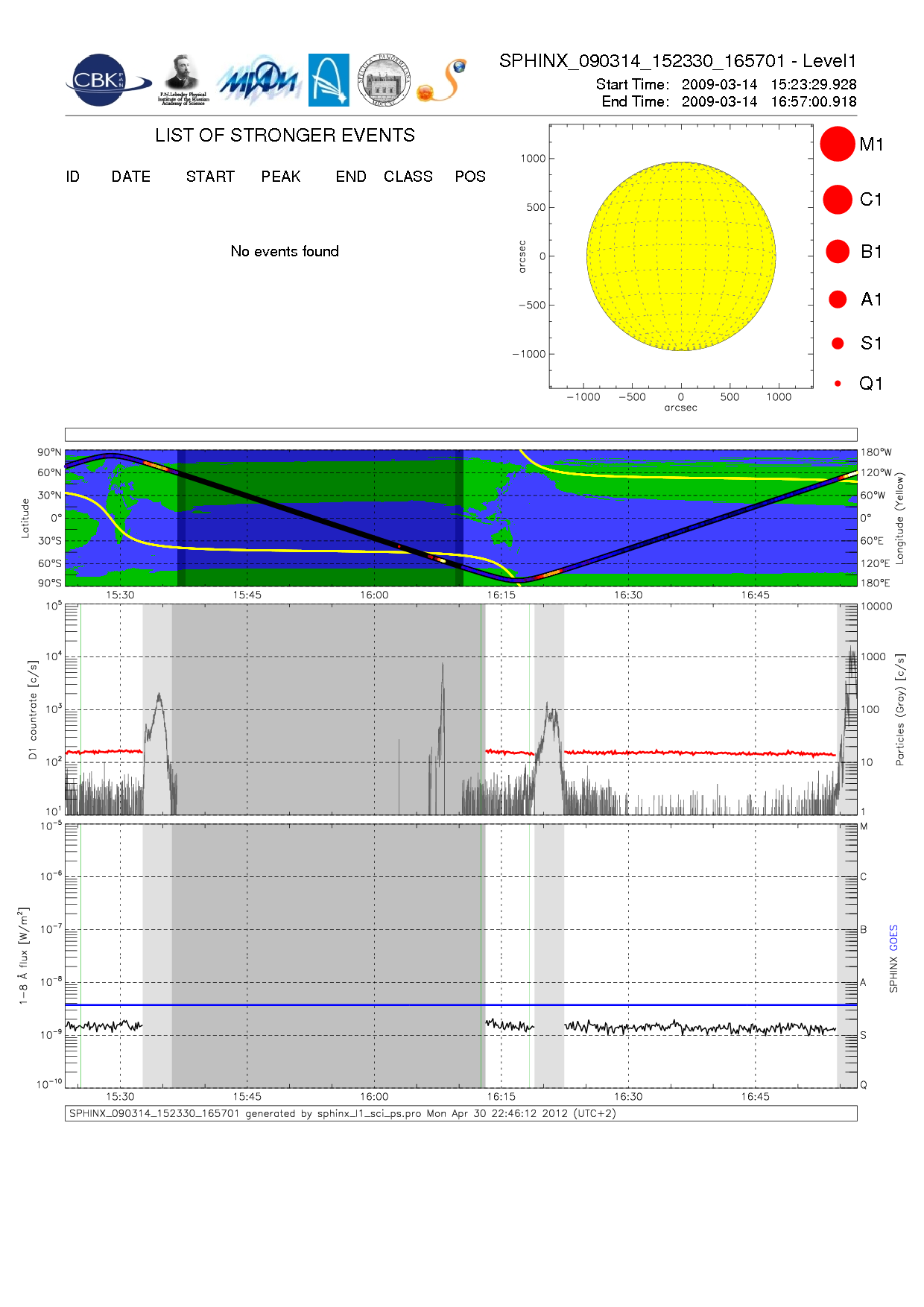Click the circular building seal logo

coord(383,80)
